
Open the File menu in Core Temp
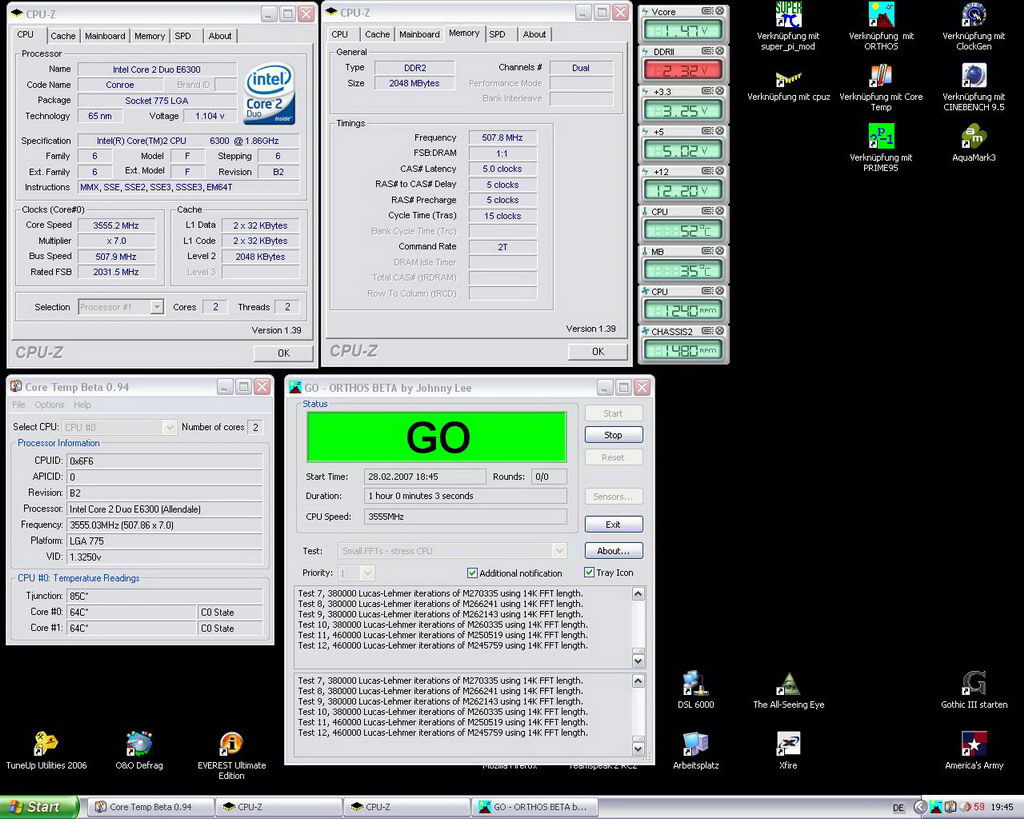tap(19, 405)
